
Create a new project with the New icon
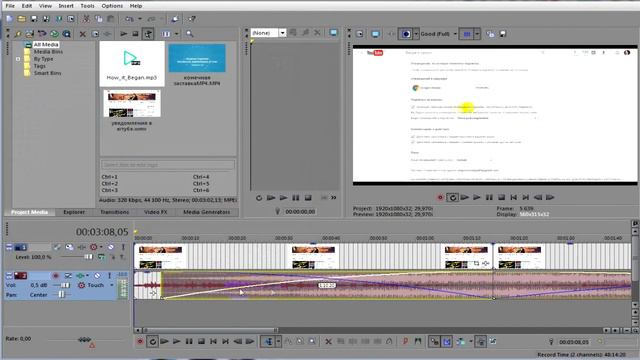tap(9, 19)
